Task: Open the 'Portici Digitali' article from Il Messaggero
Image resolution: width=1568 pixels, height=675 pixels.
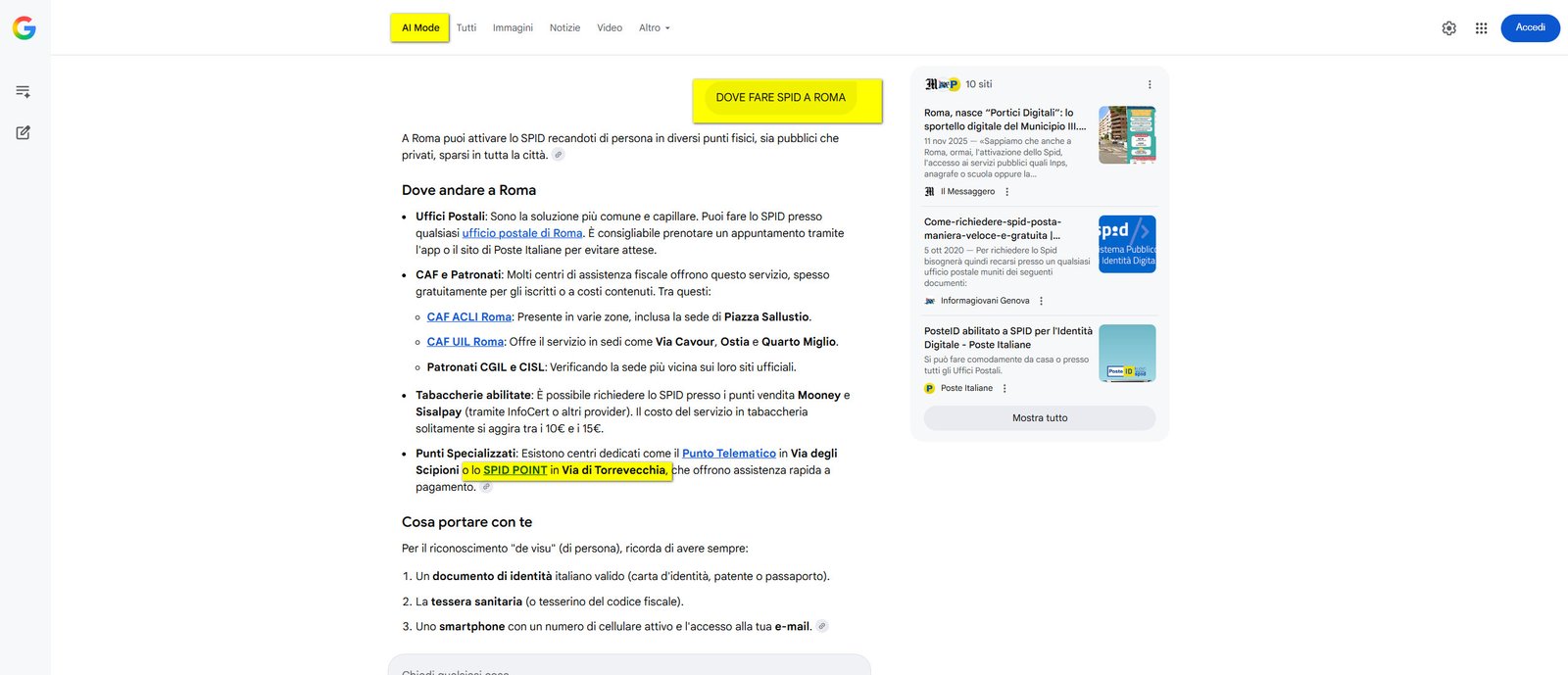Action: point(1004,120)
